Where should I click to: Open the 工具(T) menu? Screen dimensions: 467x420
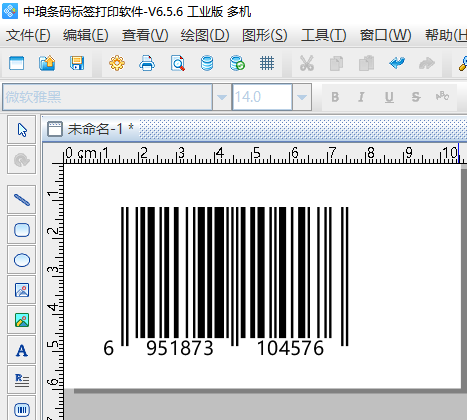(324, 35)
